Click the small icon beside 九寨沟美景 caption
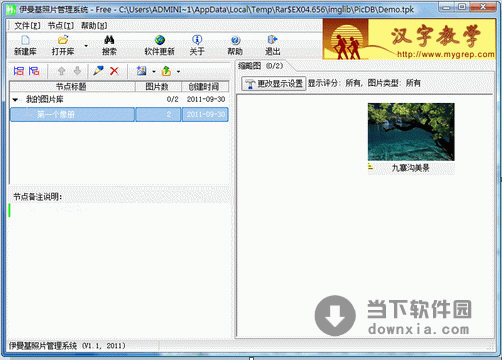This screenshot has width=502, height=360. pos(370,167)
